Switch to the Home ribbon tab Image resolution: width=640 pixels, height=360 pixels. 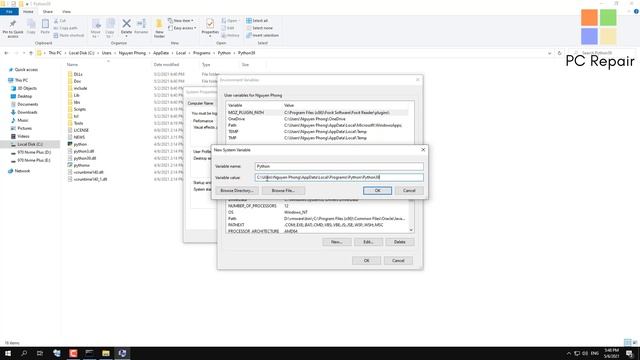click(x=28, y=11)
